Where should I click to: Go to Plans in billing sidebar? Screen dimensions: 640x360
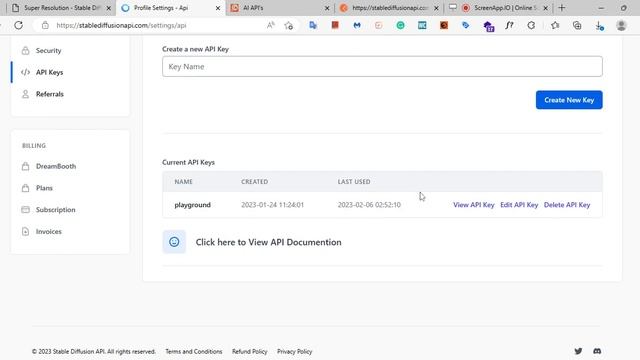44,188
